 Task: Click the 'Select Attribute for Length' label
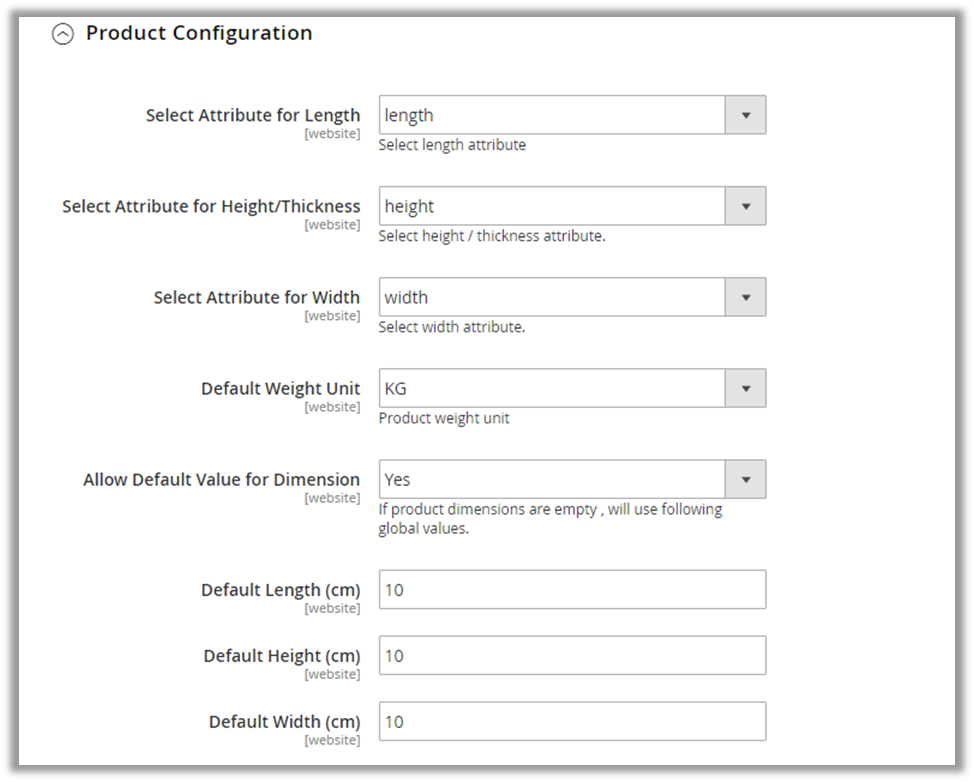[253, 115]
